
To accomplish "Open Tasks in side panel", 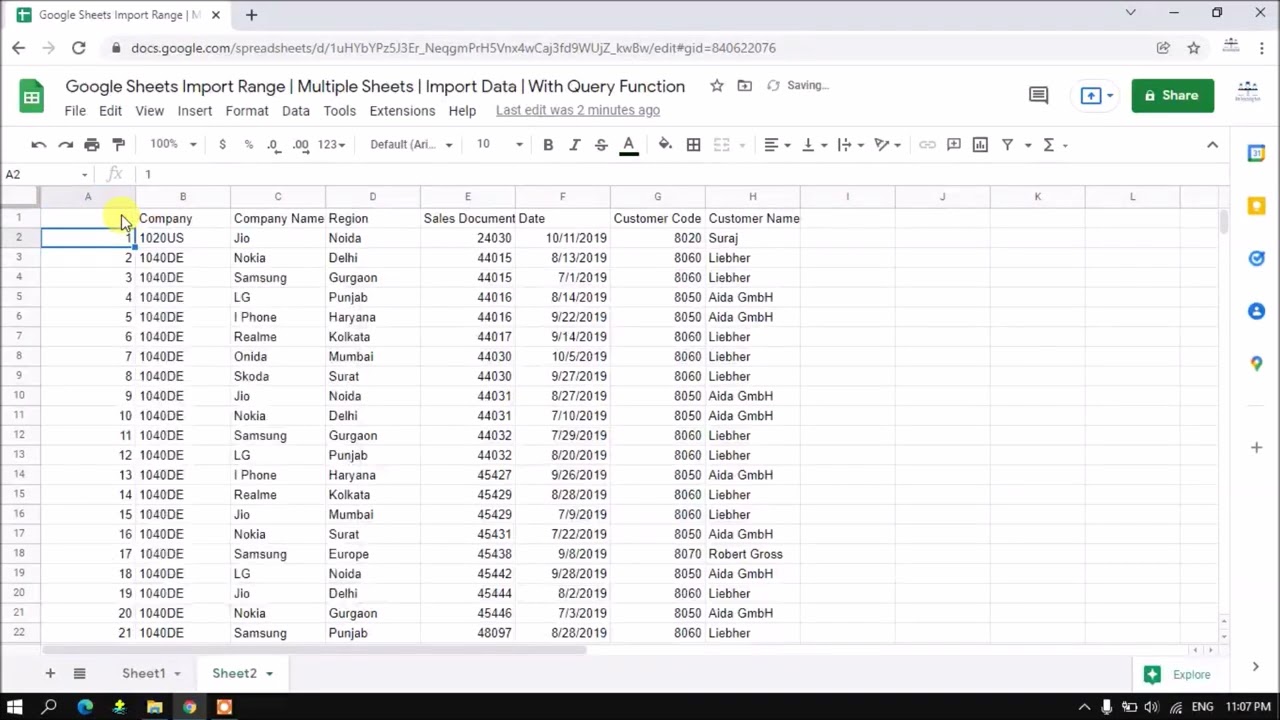I will click(1256, 258).
